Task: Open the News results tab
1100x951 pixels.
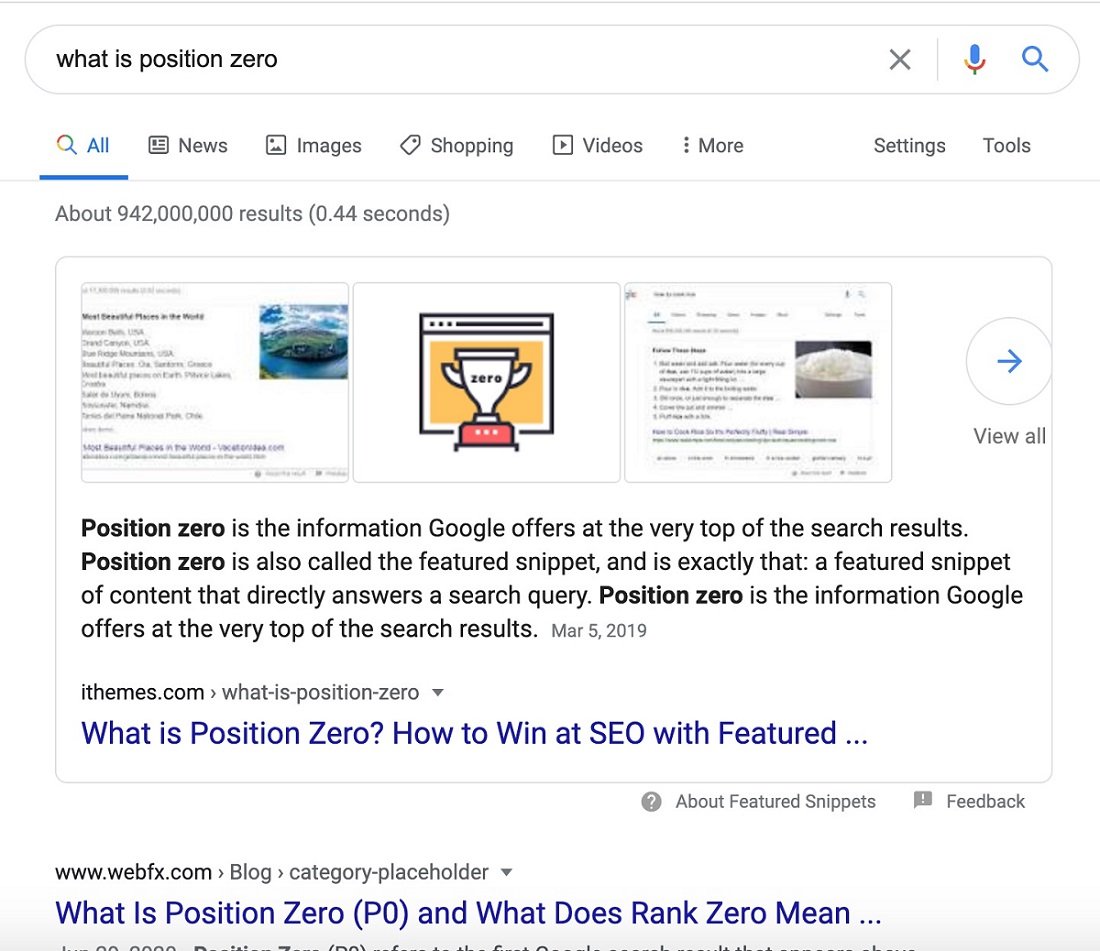Action: tap(188, 146)
